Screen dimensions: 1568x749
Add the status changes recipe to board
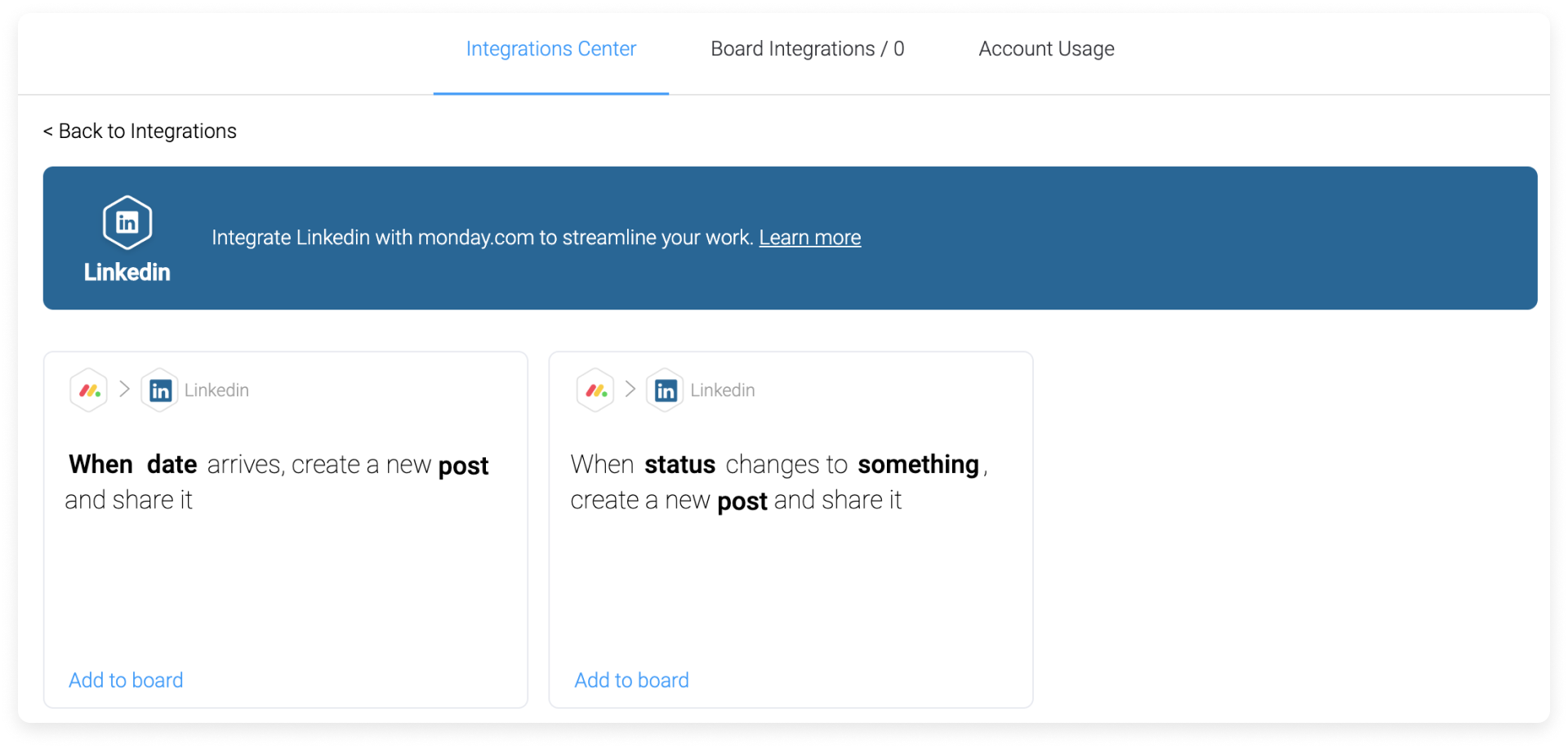(631, 680)
